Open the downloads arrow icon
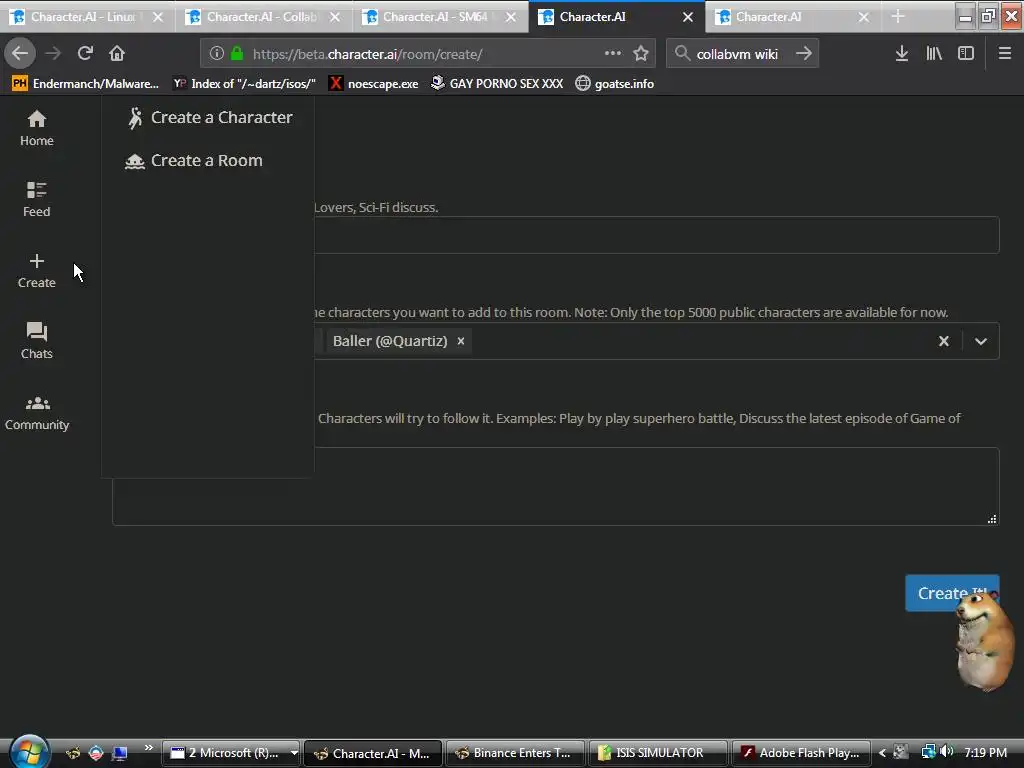This screenshot has height=768, width=1024. (x=902, y=54)
